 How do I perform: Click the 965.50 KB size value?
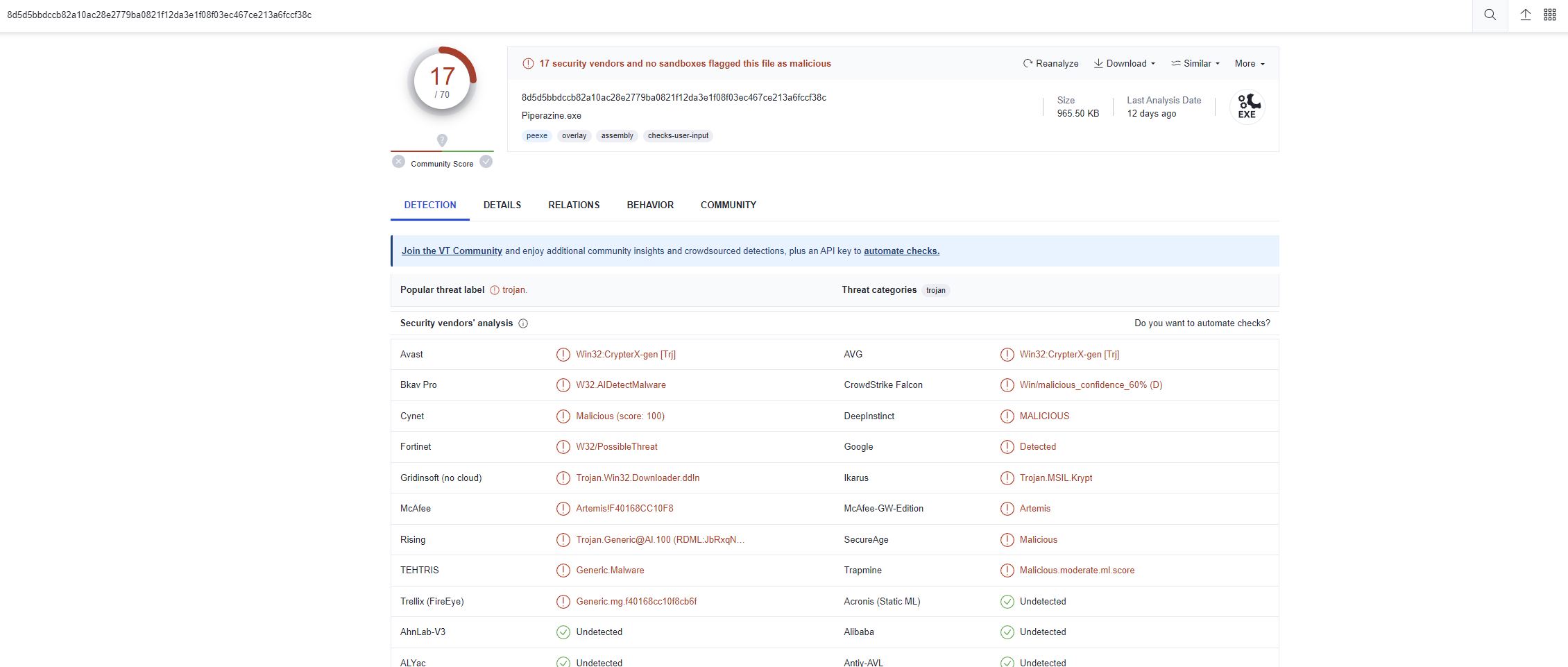[x=1078, y=114]
